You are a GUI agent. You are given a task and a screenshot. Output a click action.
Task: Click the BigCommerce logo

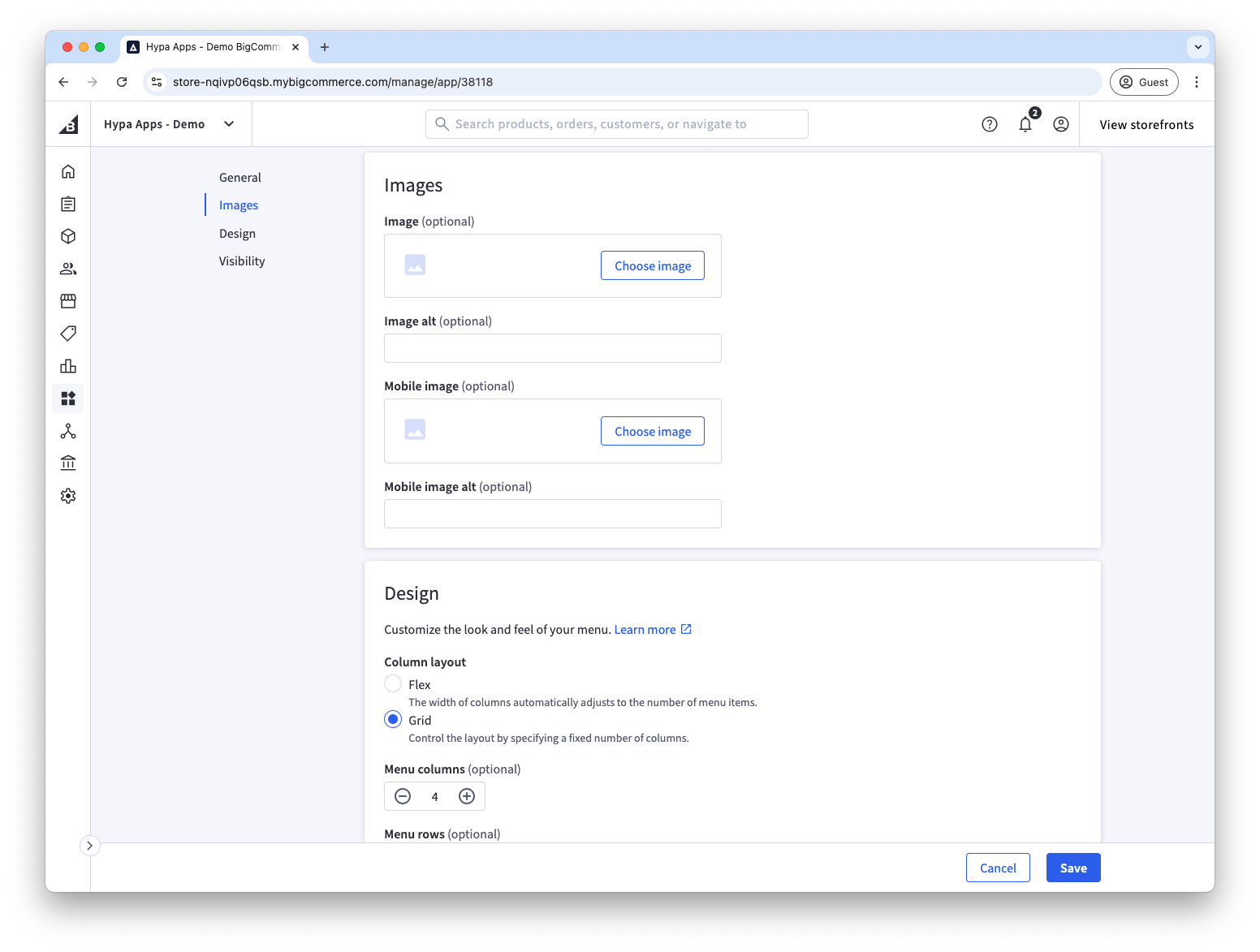click(68, 124)
